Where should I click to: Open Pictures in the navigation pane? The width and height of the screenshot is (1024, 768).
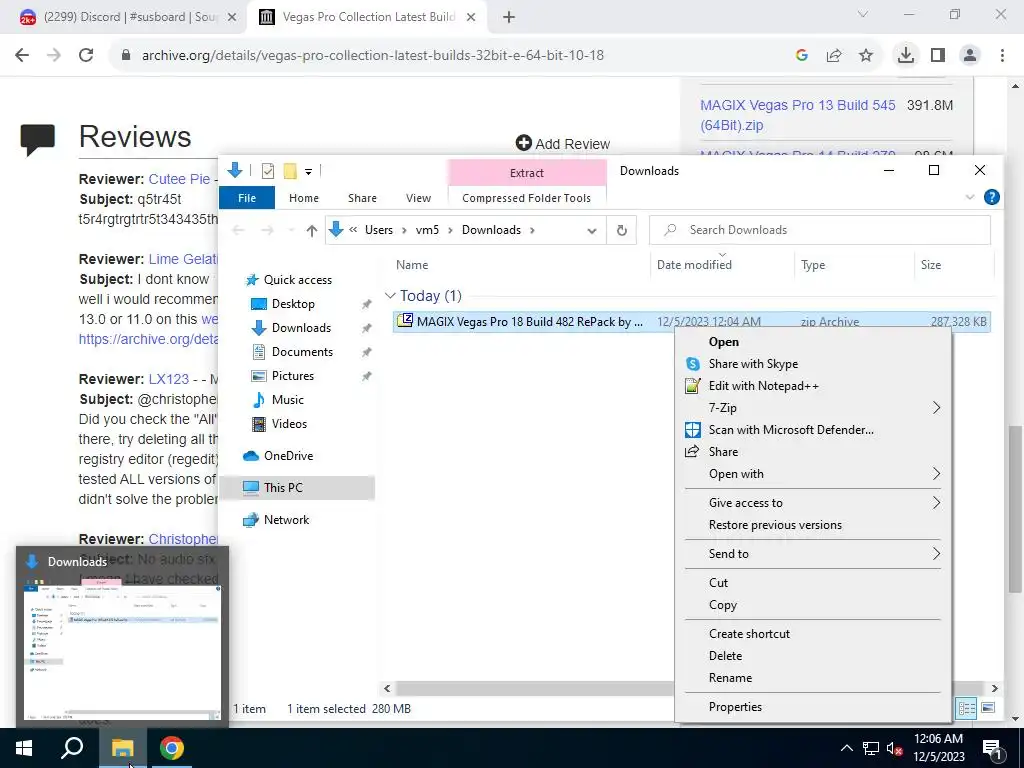(293, 376)
